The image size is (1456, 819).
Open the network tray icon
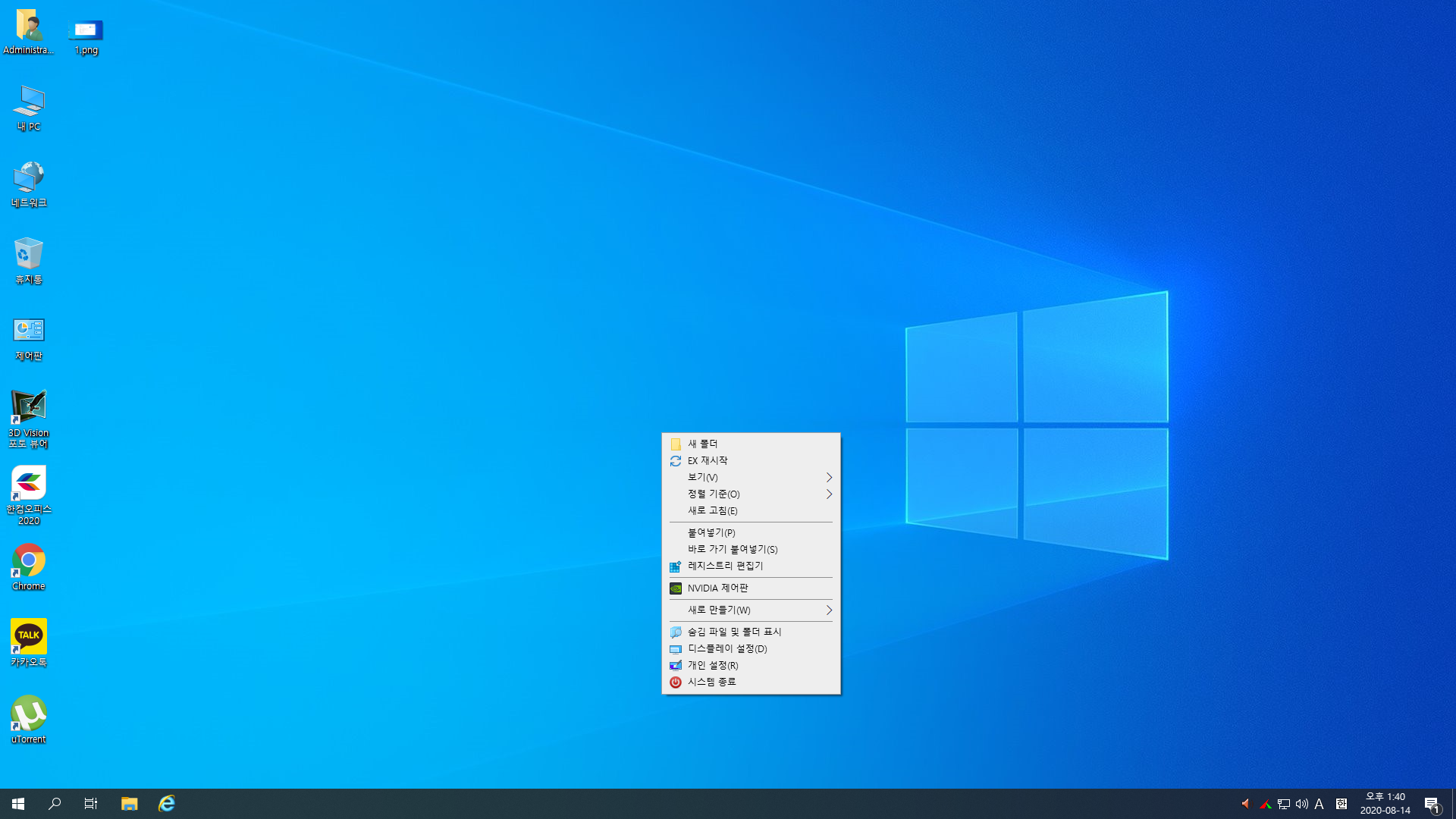pos(1284,804)
